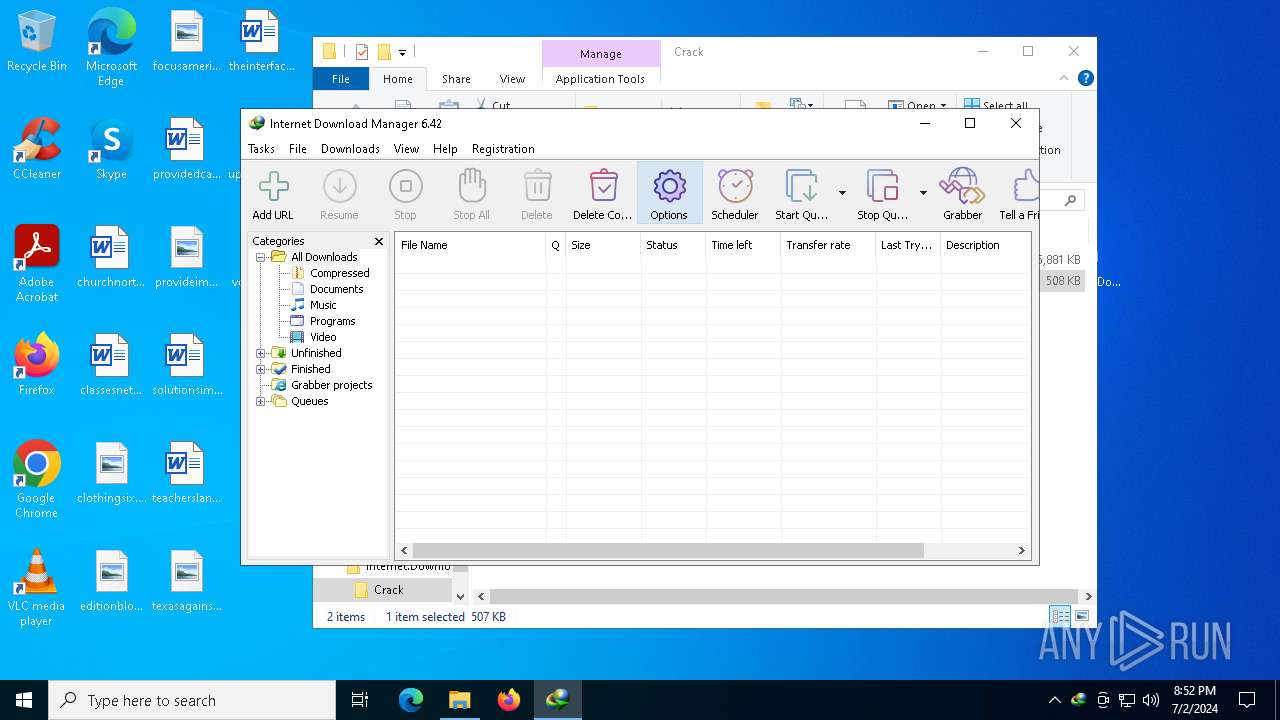Image resolution: width=1280 pixels, height=720 pixels.
Task: Open CCleaner desktop shortcut
Action: (x=37, y=150)
